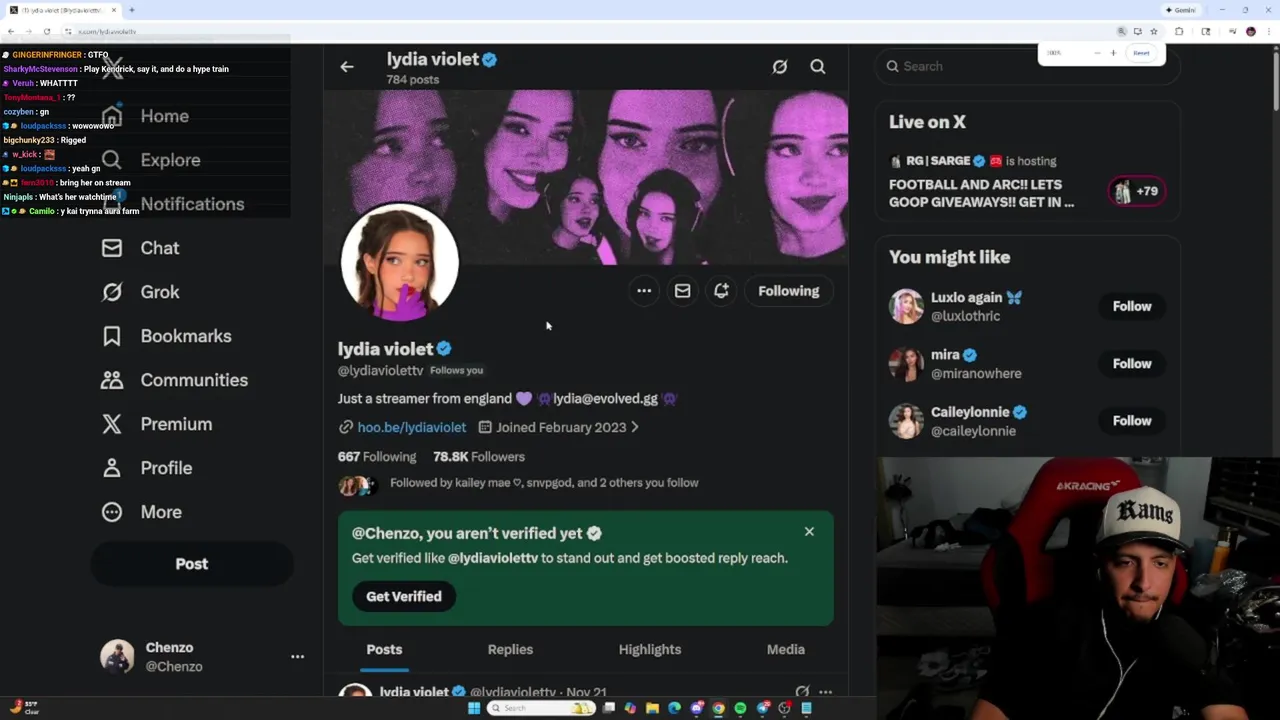Open Chrome three-dot menu

[x=1269, y=31]
